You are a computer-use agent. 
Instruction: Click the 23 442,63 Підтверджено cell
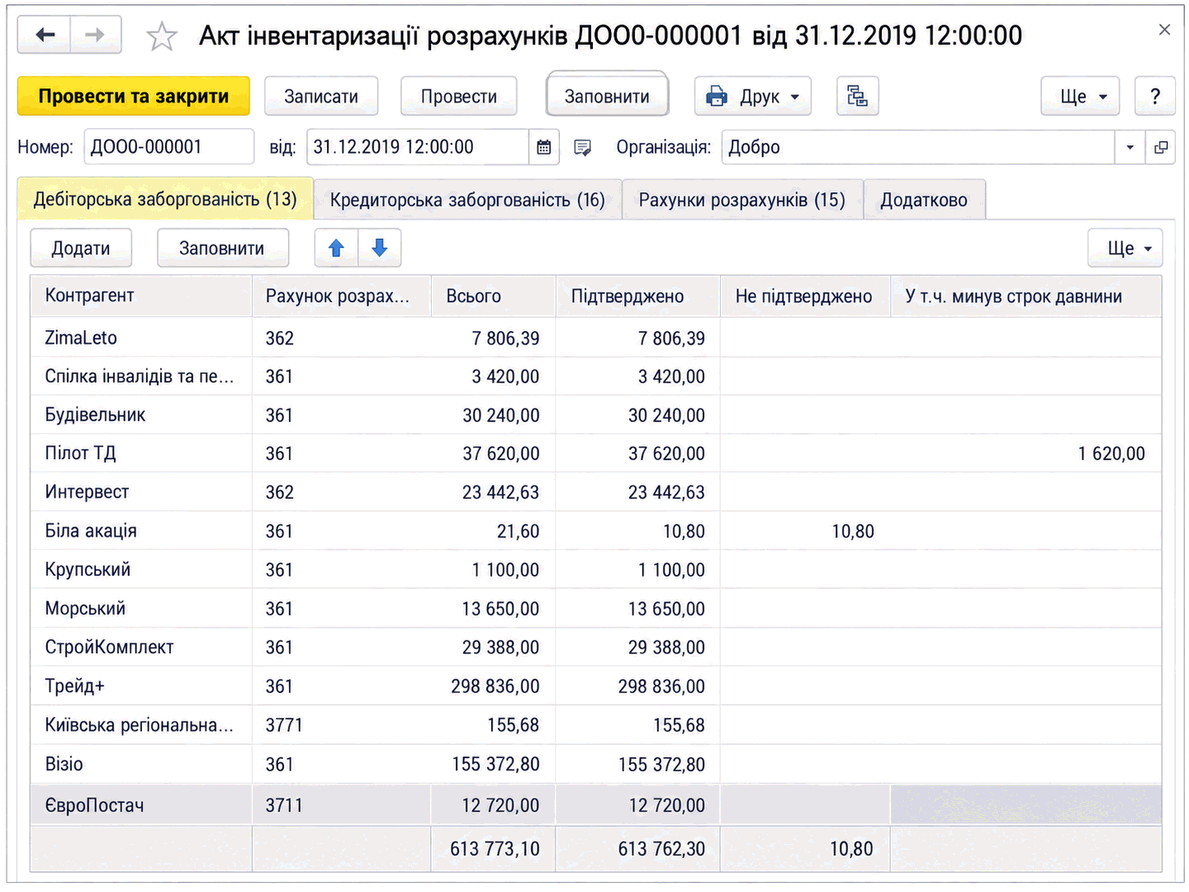click(x=638, y=492)
